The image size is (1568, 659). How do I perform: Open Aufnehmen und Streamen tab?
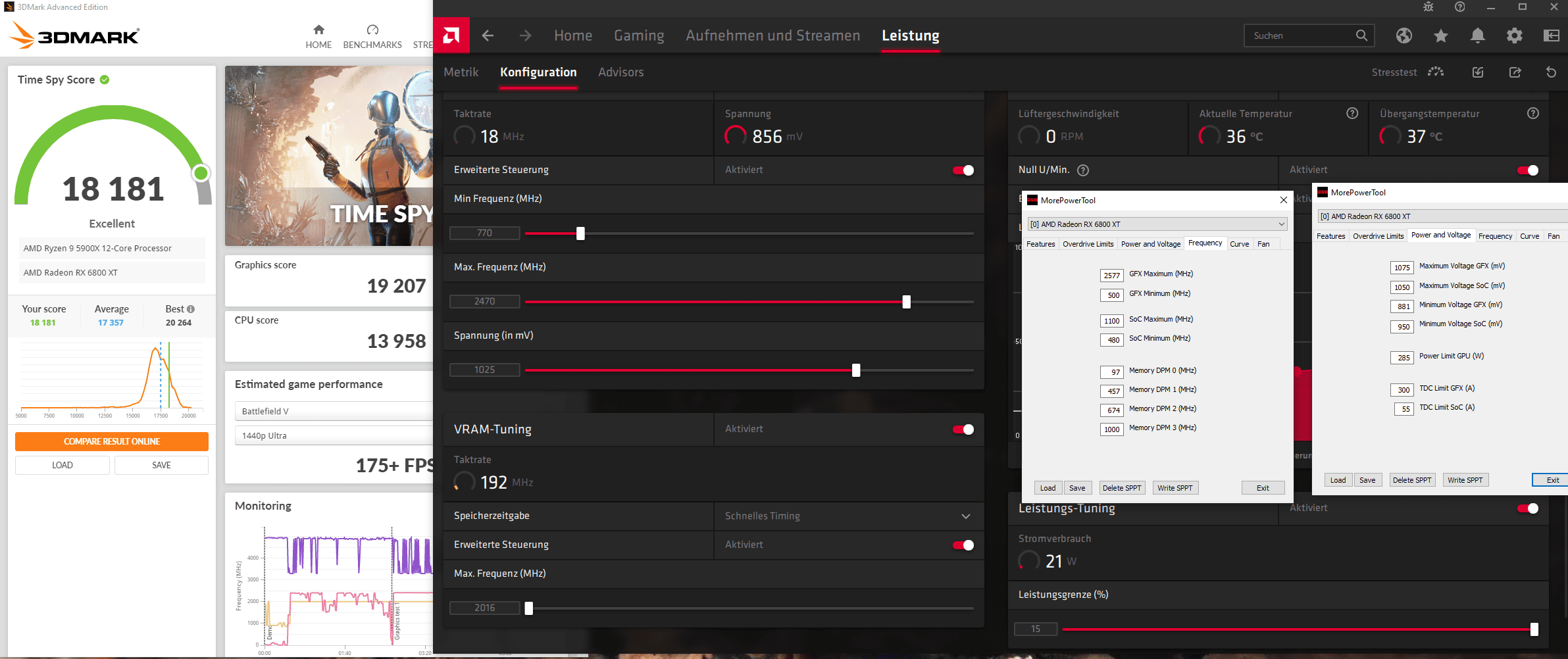click(x=773, y=36)
